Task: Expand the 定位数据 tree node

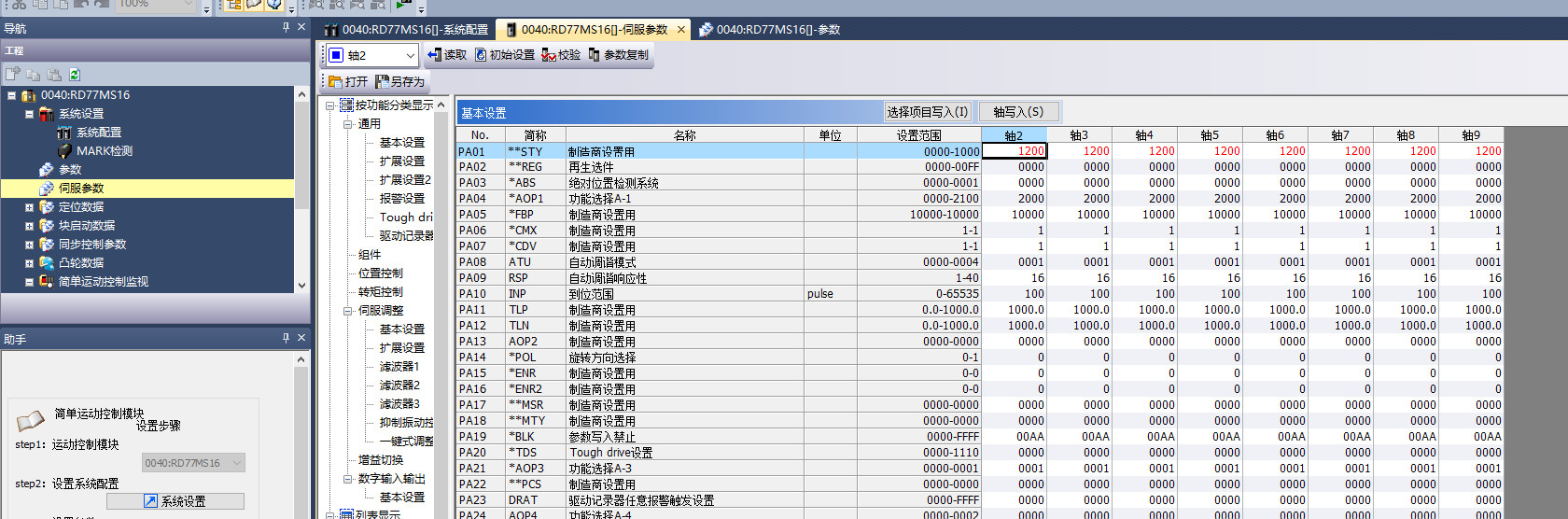Action: (x=29, y=207)
